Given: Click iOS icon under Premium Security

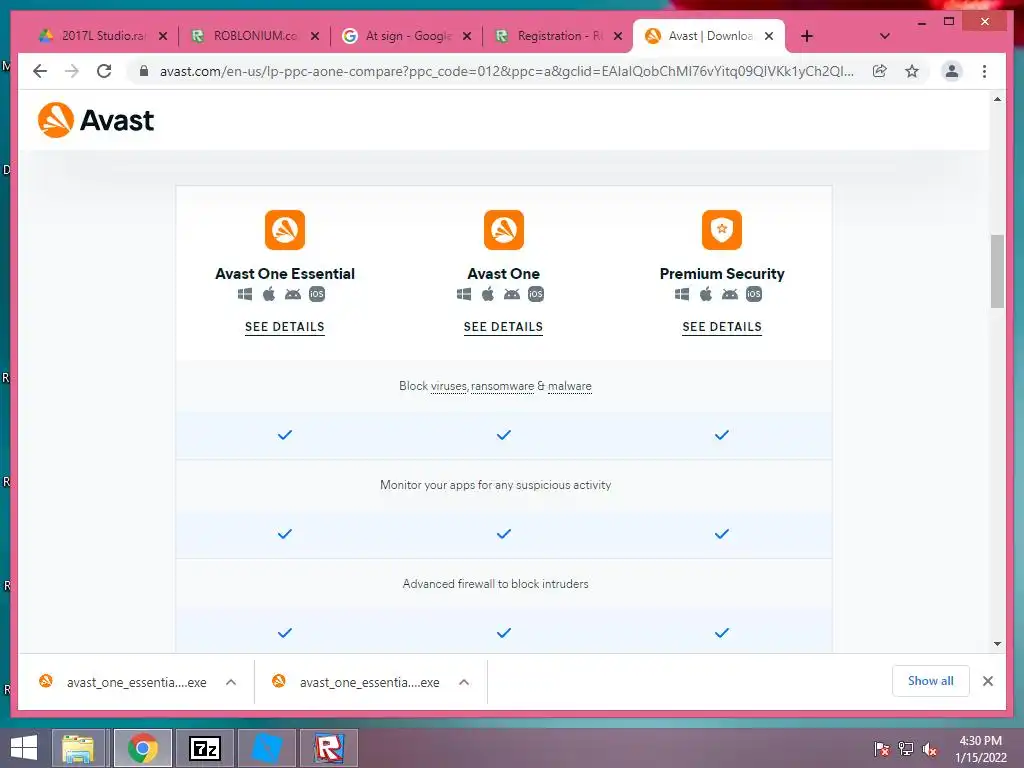Looking at the screenshot, I should (x=754, y=294).
